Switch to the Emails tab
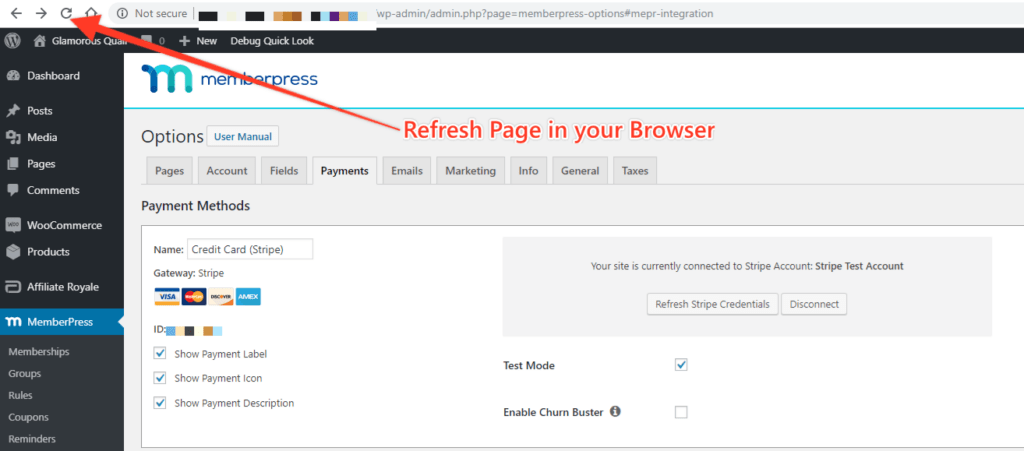Viewport: 1024px width, 451px height. [x=407, y=171]
